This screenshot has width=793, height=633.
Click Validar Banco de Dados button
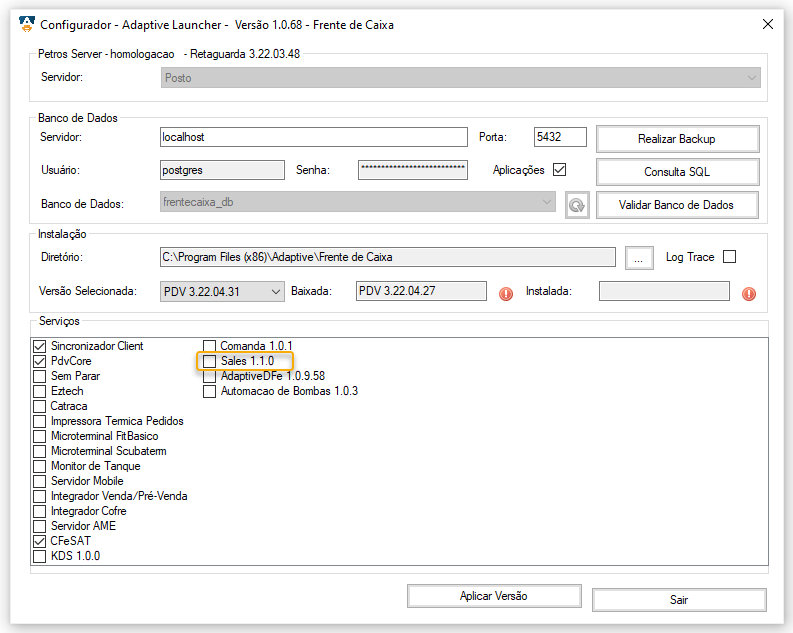677,205
